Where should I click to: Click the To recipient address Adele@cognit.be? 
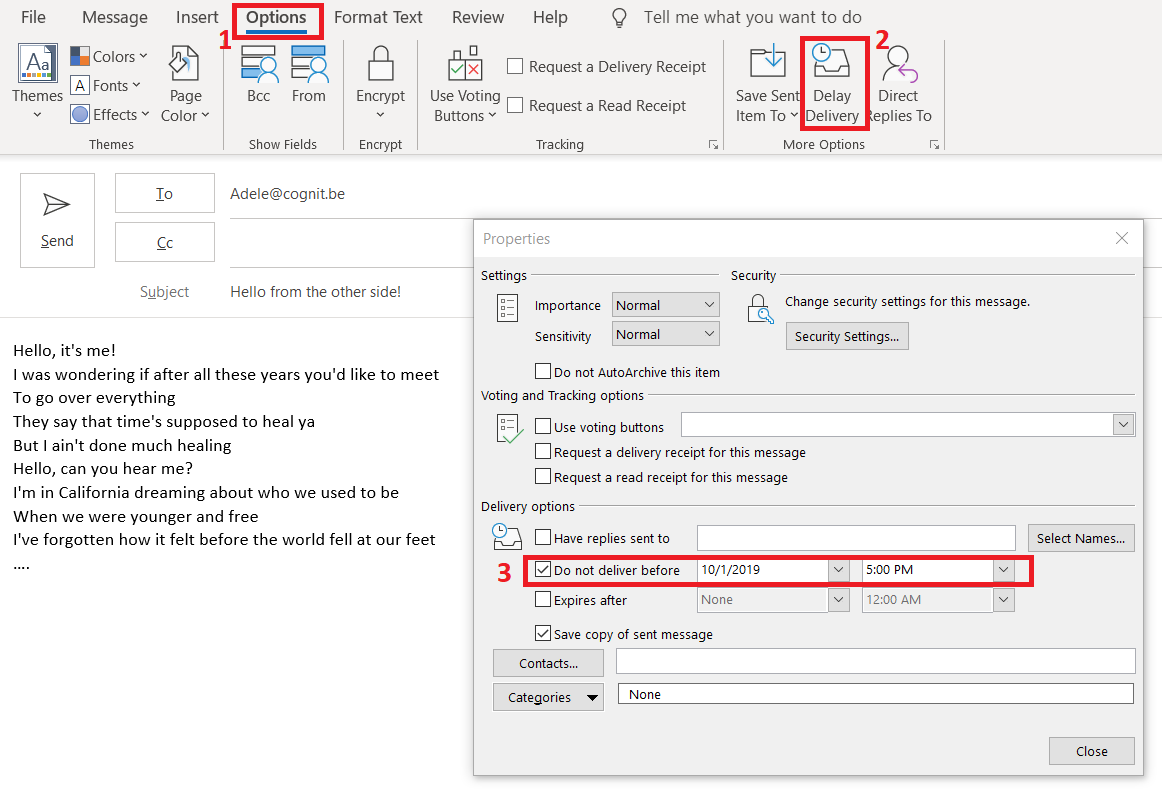(288, 193)
